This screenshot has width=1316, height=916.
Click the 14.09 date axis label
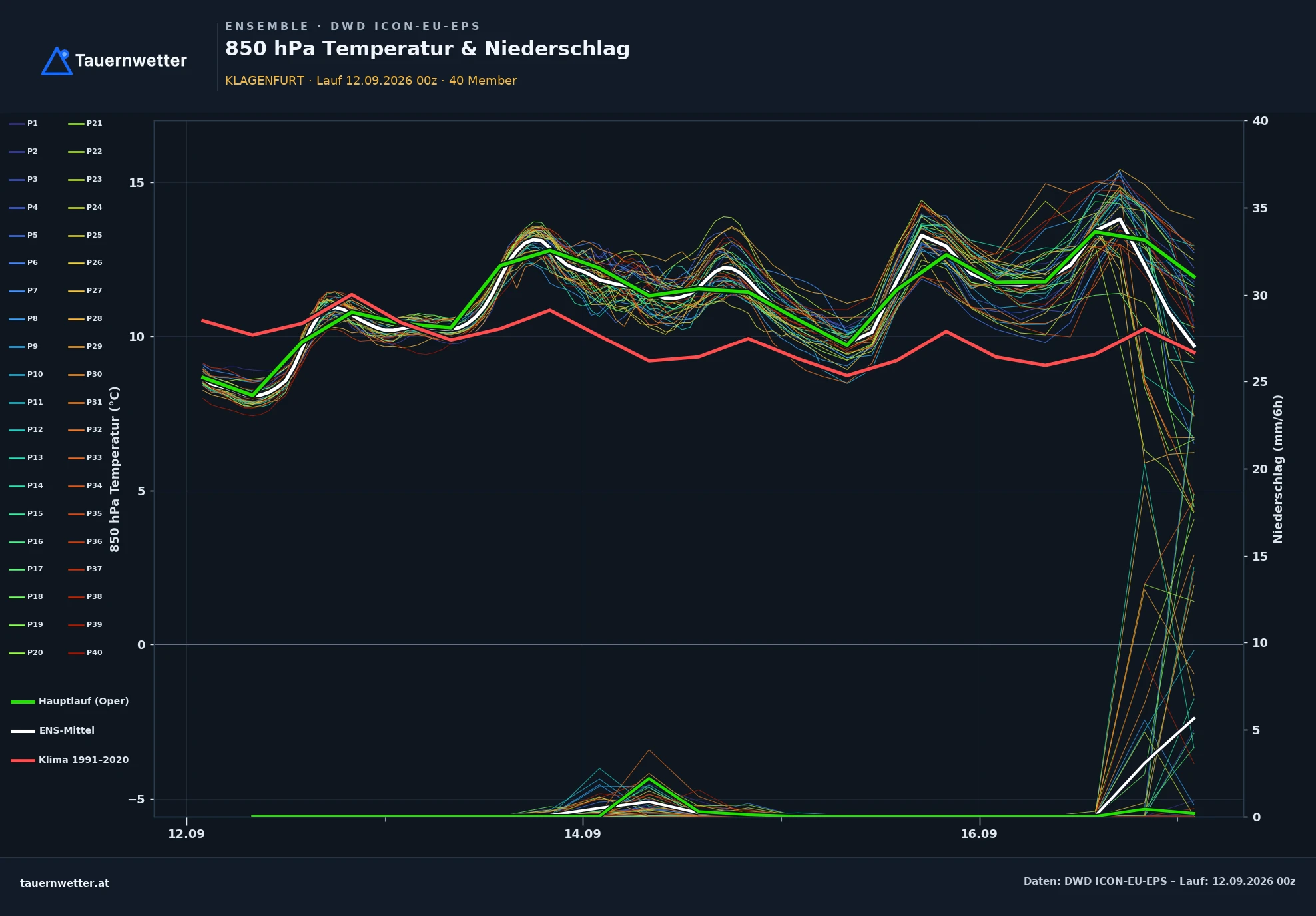583,834
